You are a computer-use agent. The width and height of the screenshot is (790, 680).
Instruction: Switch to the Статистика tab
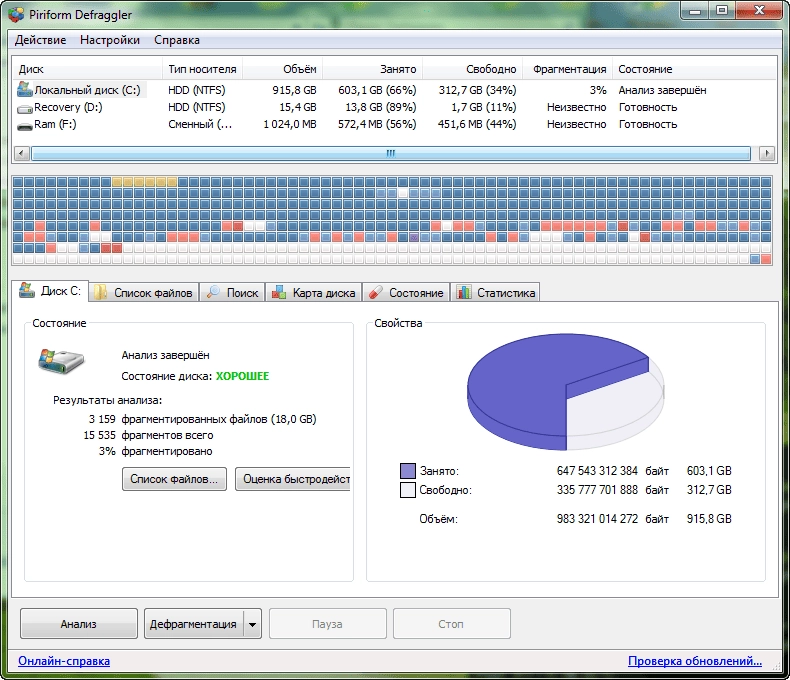point(496,293)
